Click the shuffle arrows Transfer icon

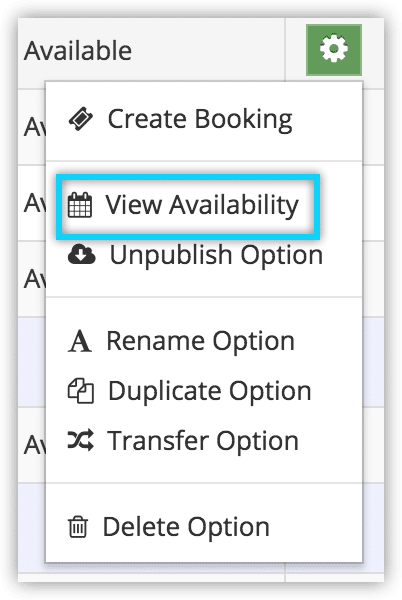(x=80, y=440)
